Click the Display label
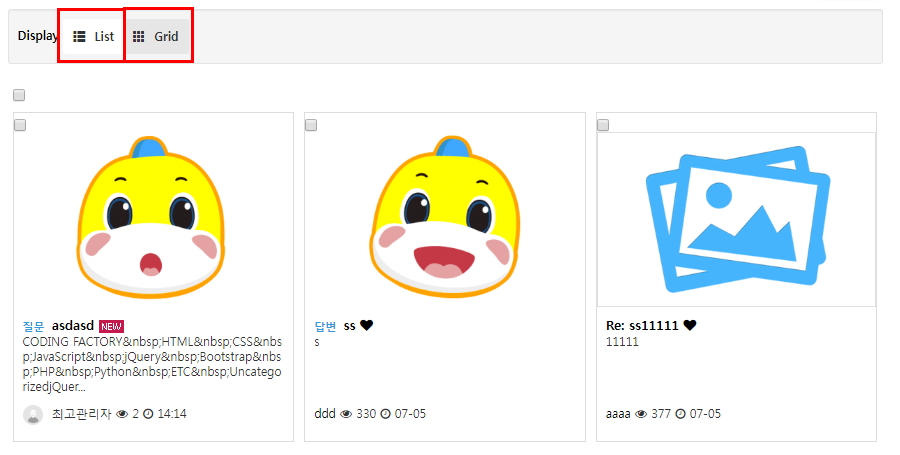 point(38,36)
